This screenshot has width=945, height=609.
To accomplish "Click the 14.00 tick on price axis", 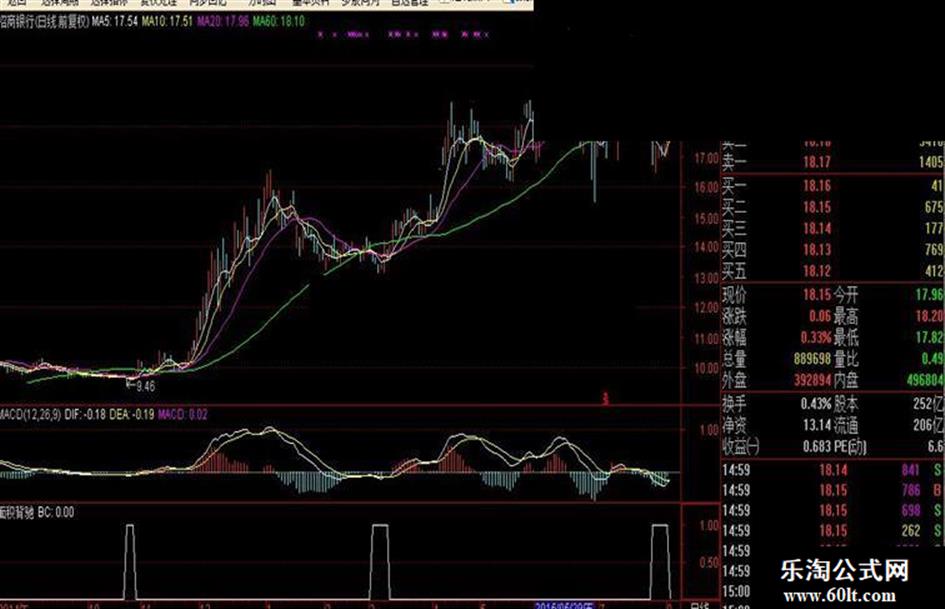I will click(x=706, y=247).
